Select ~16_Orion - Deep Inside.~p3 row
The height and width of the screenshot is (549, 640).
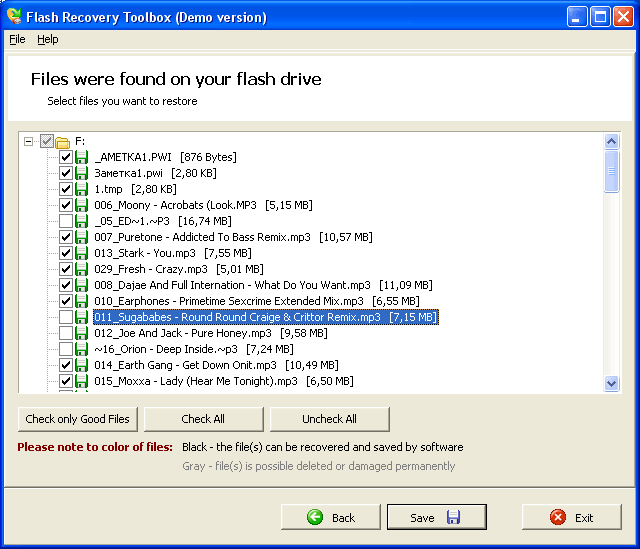[194, 349]
